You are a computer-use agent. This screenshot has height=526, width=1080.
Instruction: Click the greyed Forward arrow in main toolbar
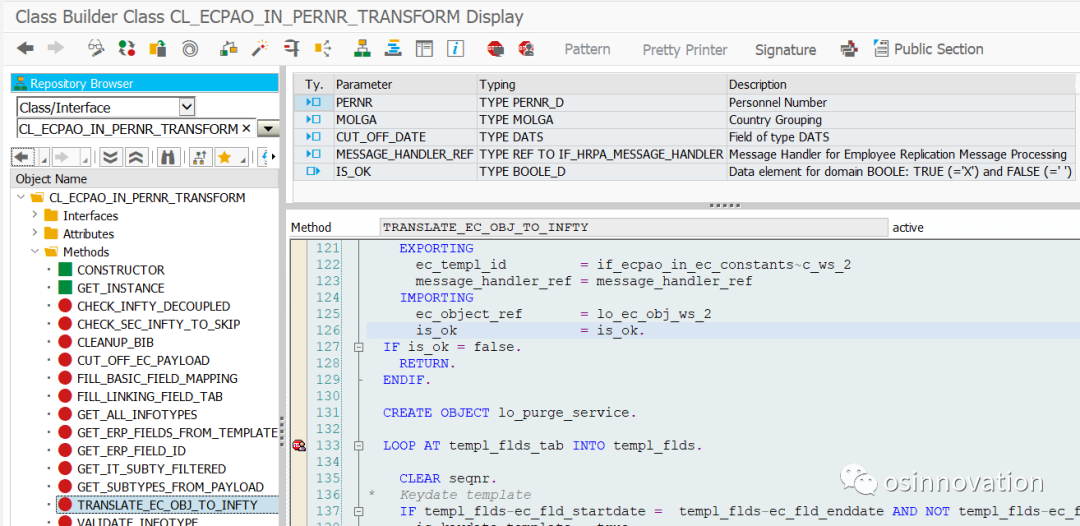(55, 48)
